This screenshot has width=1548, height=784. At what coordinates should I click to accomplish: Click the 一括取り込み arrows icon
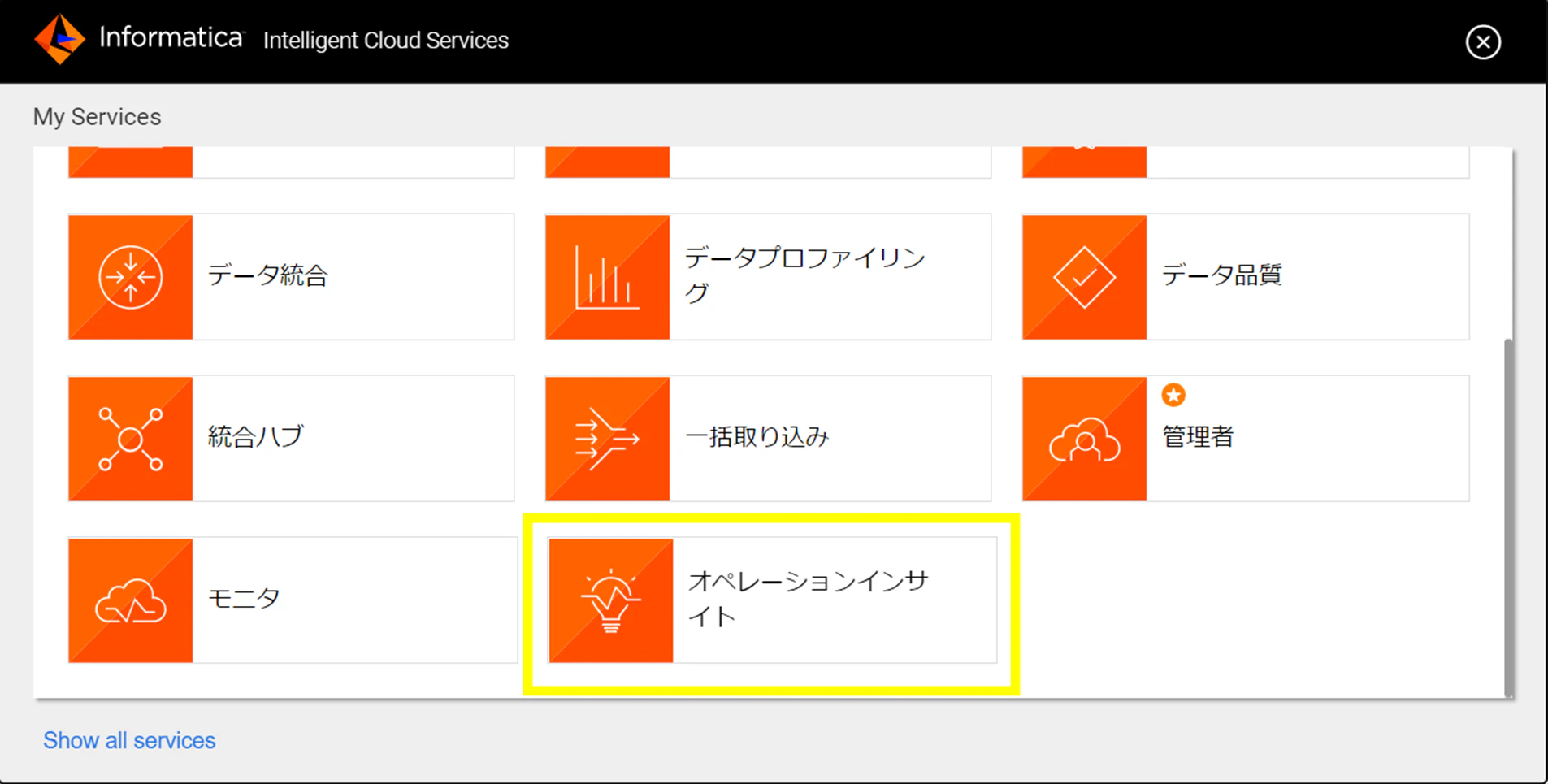click(608, 439)
